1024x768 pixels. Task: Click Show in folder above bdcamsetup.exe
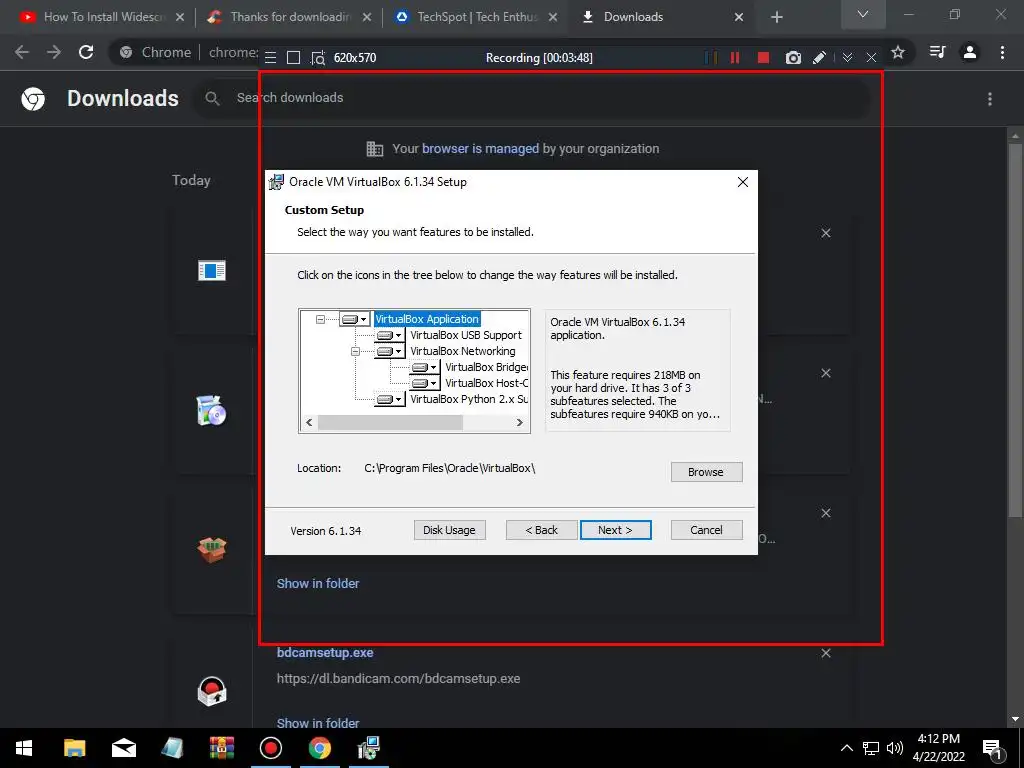(x=317, y=584)
